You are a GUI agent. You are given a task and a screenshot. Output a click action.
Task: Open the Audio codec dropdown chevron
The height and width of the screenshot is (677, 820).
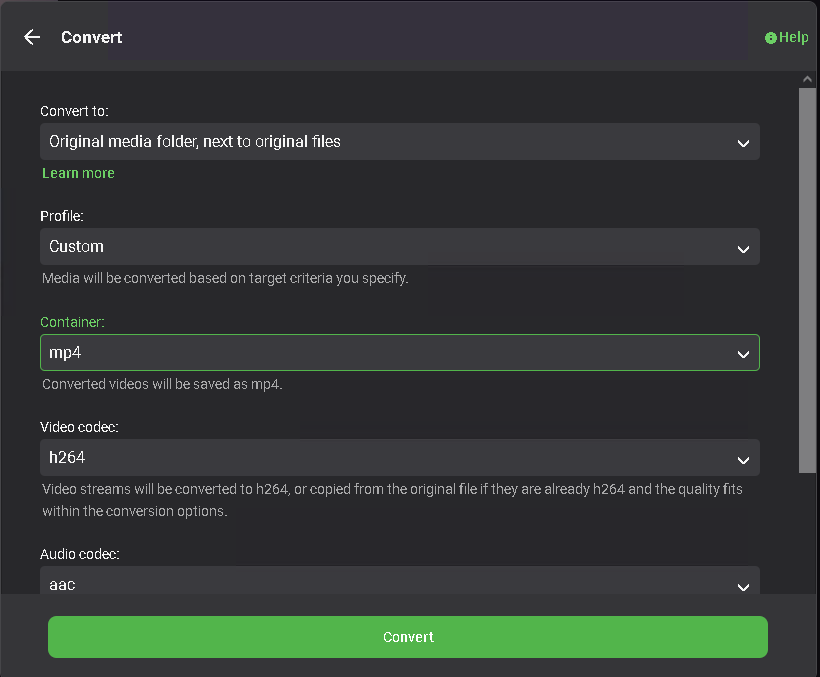(x=743, y=587)
